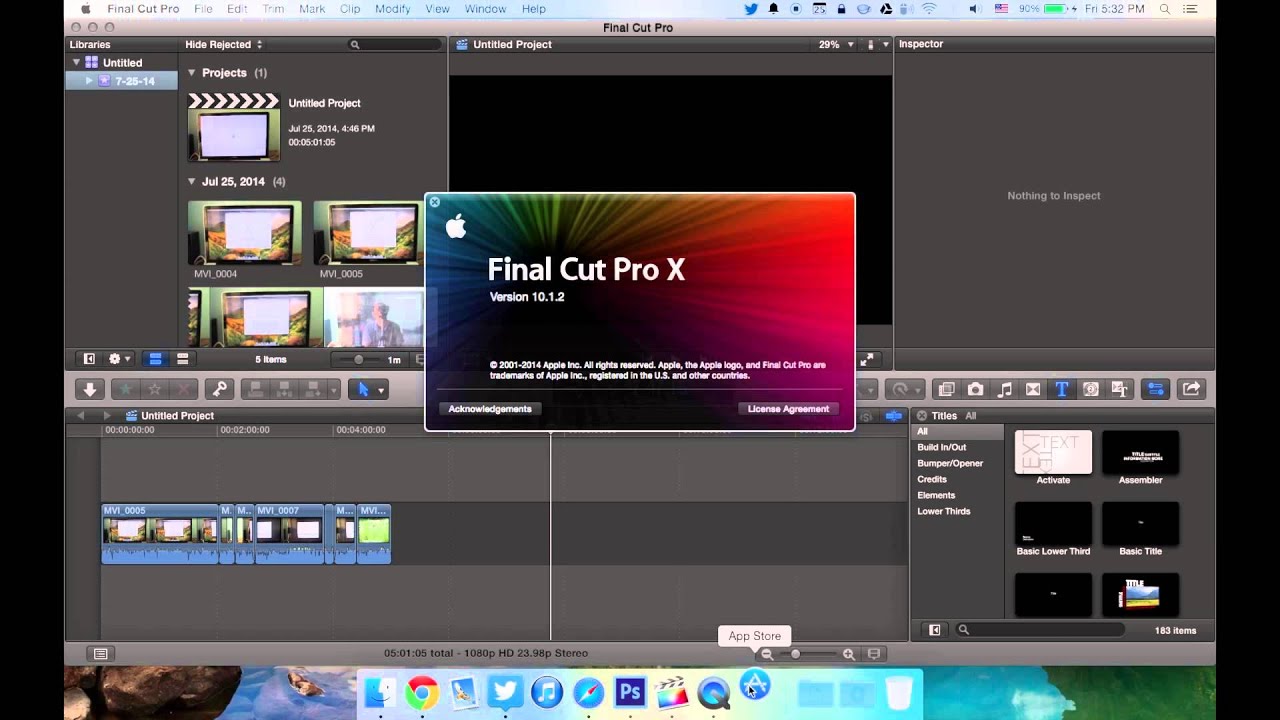Image resolution: width=1280 pixels, height=720 pixels.
Task: Launch Google Chrome from the Dock
Action: (x=422, y=692)
